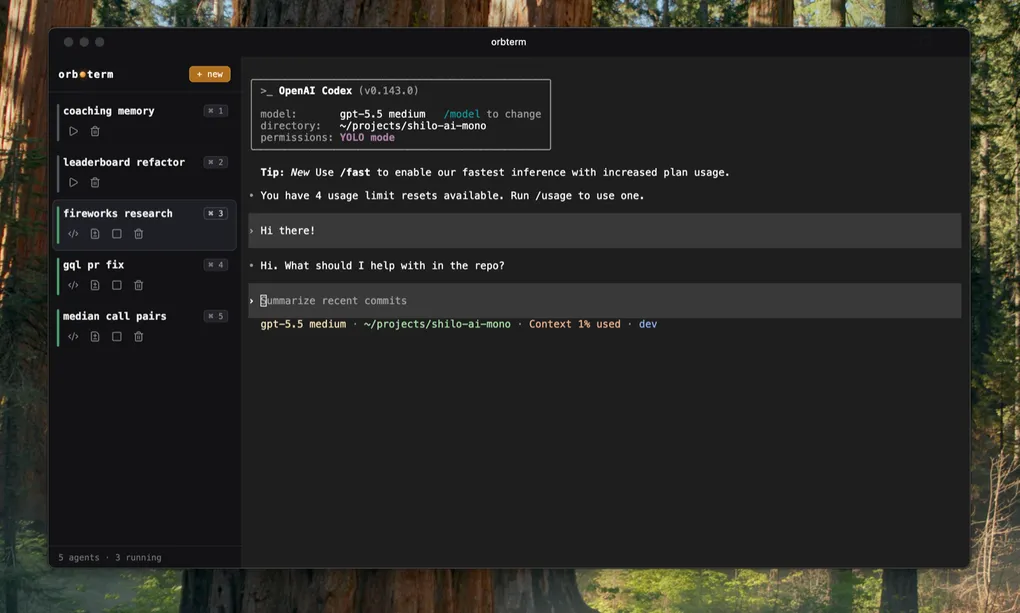
Task: Click the ~/projects/shilo-ai-mono directory value in header
Action: click(x=412, y=126)
